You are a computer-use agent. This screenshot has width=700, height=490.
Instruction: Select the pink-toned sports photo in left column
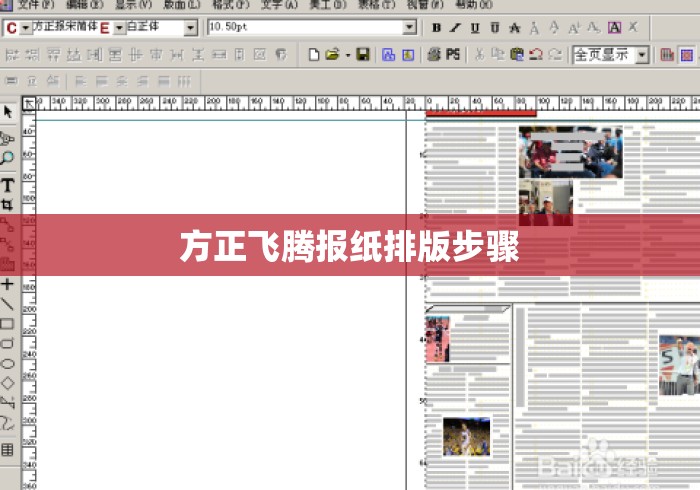point(438,339)
